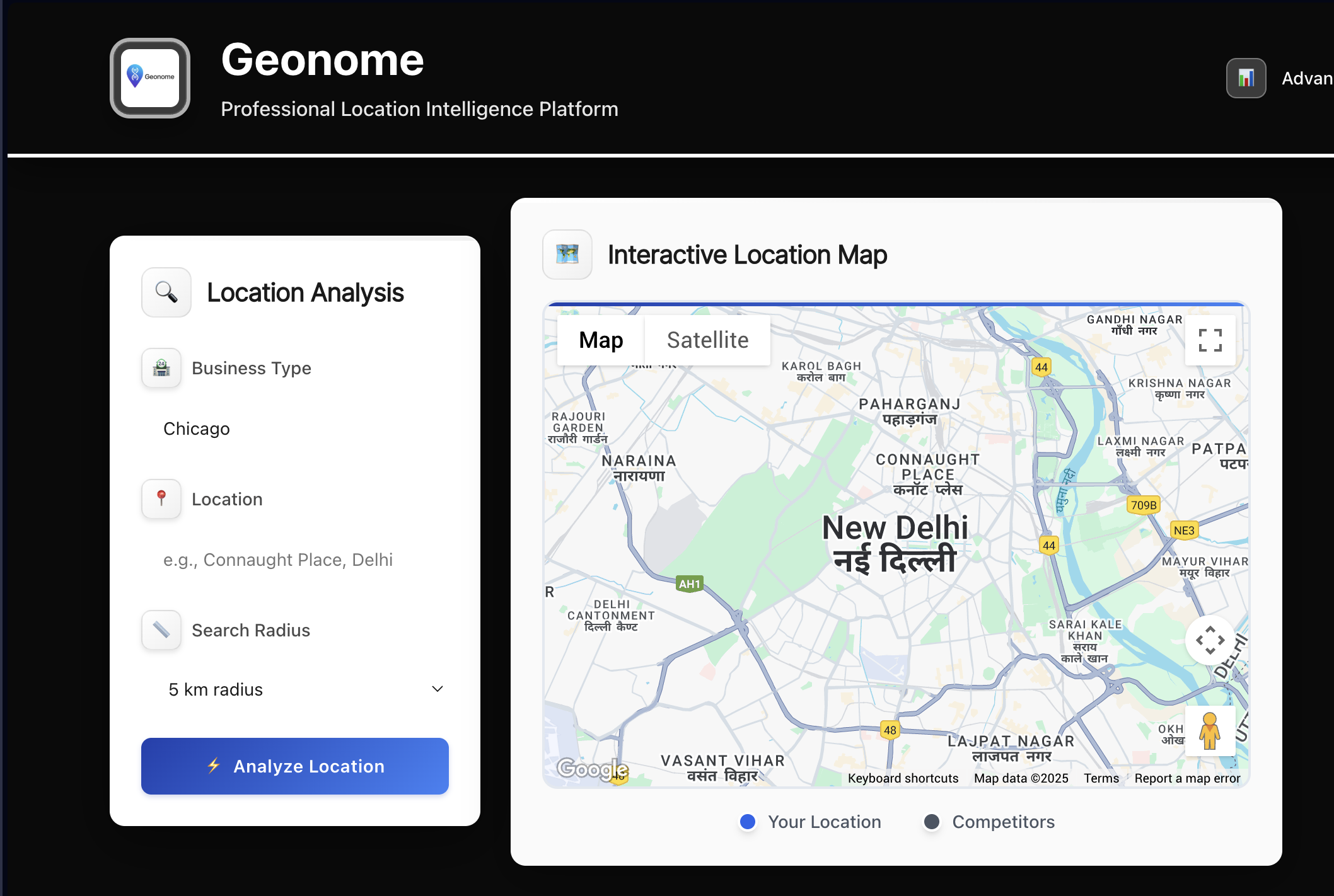Click the Business Type store icon
This screenshot has width=1334, height=896.
(161, 368)
